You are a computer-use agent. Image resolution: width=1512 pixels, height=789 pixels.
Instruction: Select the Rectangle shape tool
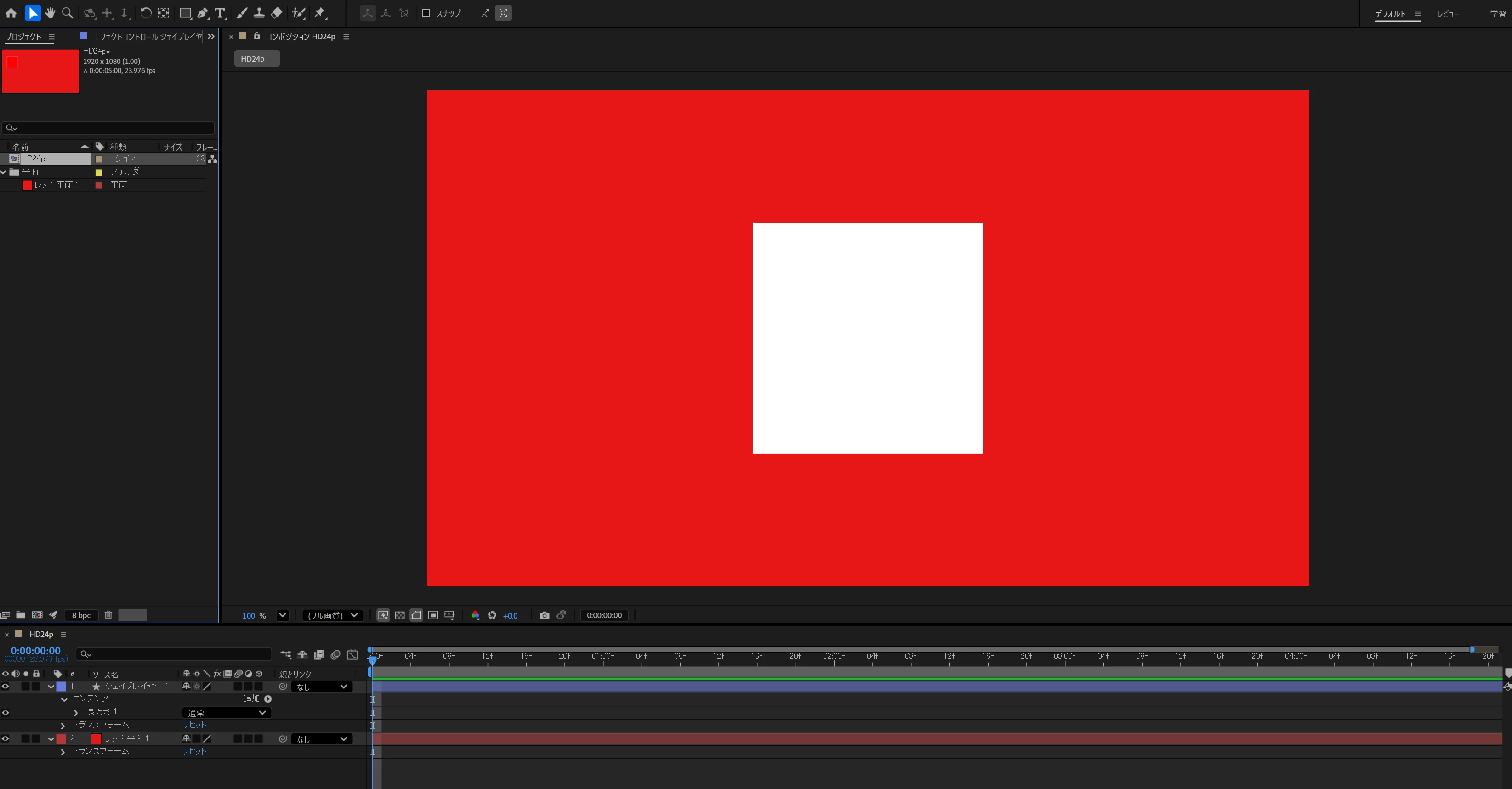click(186, 13)
